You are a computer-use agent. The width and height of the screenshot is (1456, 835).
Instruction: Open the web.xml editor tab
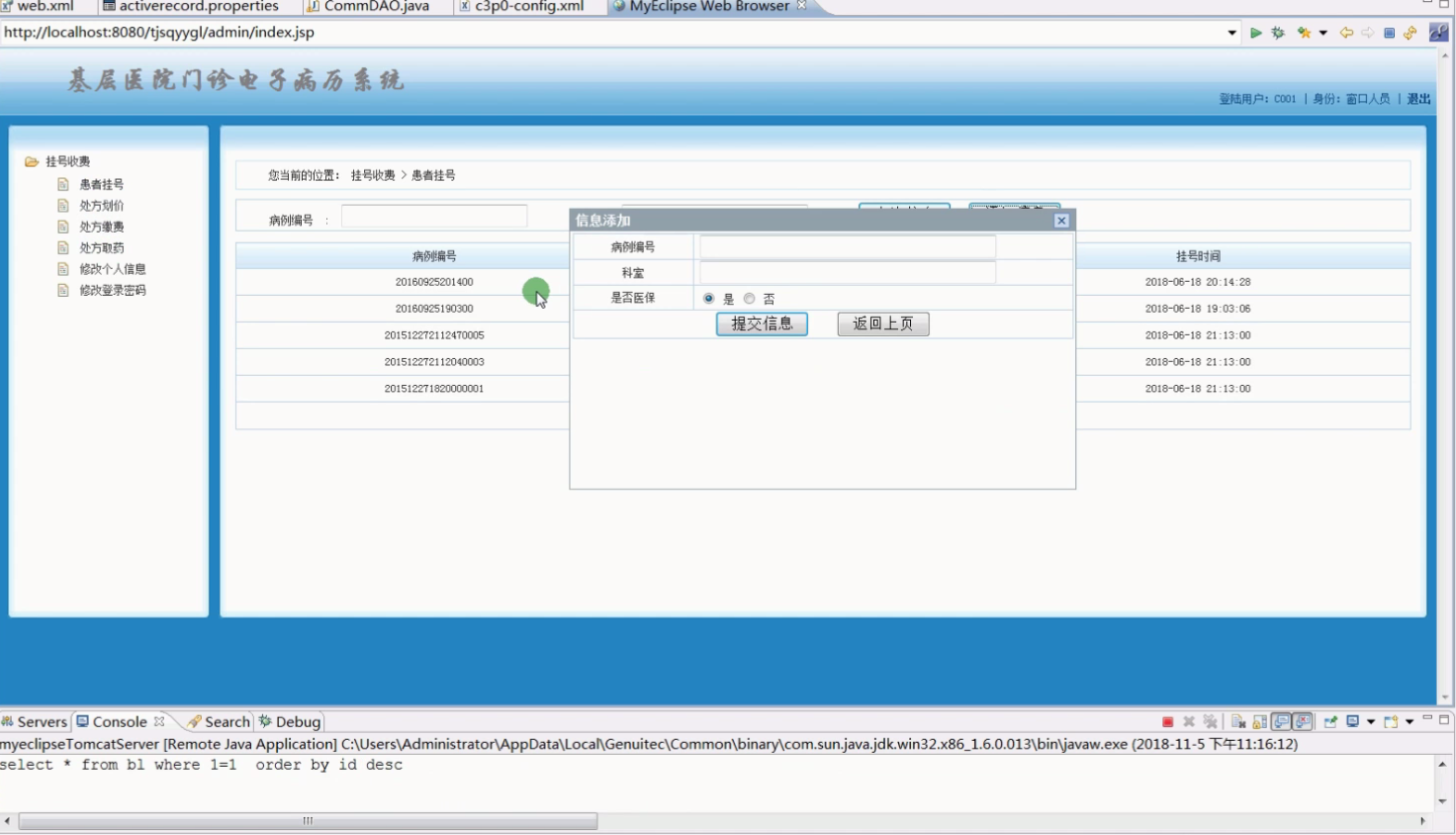click(38, 7)
